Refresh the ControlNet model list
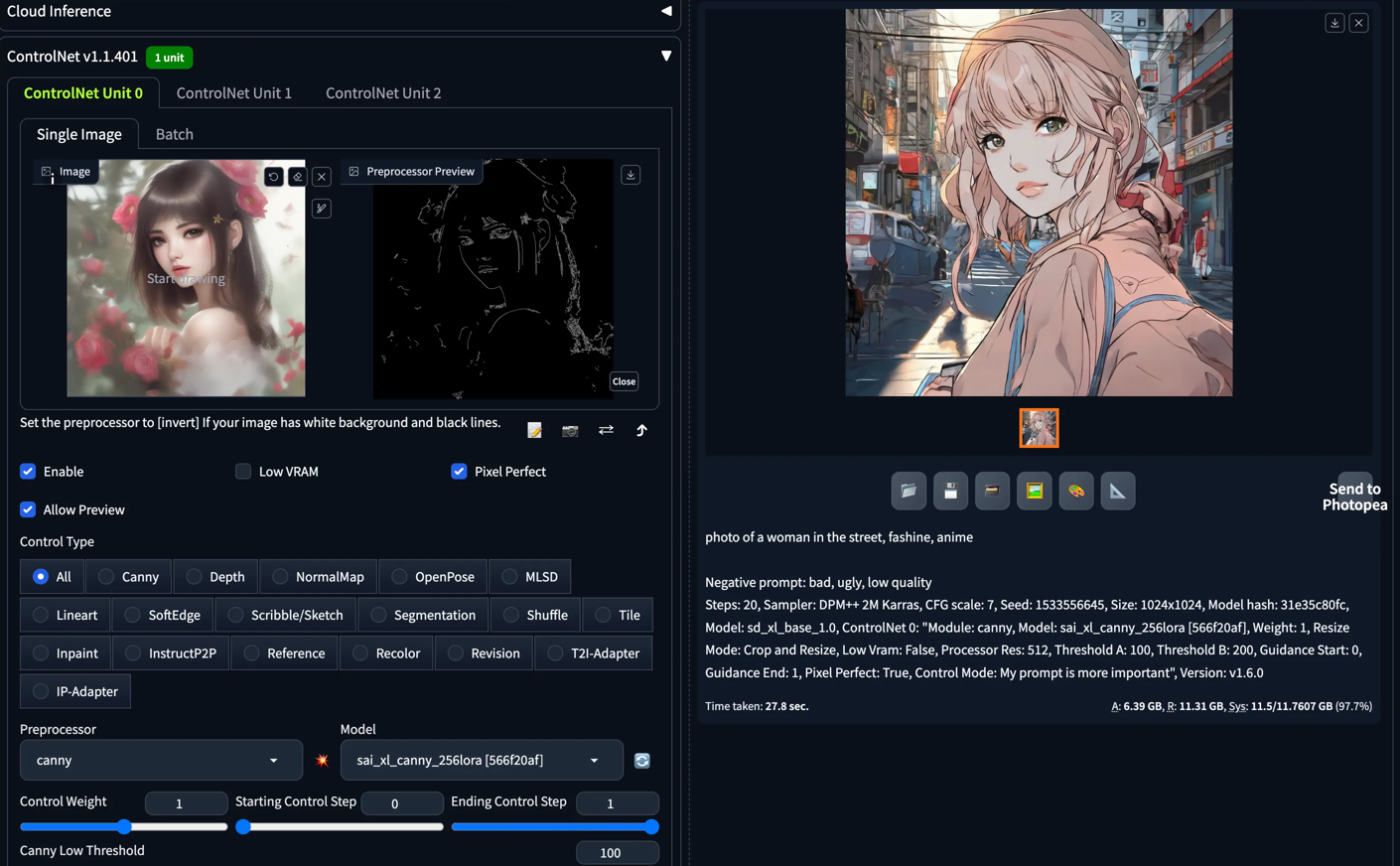This screenshot has width=1400, height=866. click(641, 760)
